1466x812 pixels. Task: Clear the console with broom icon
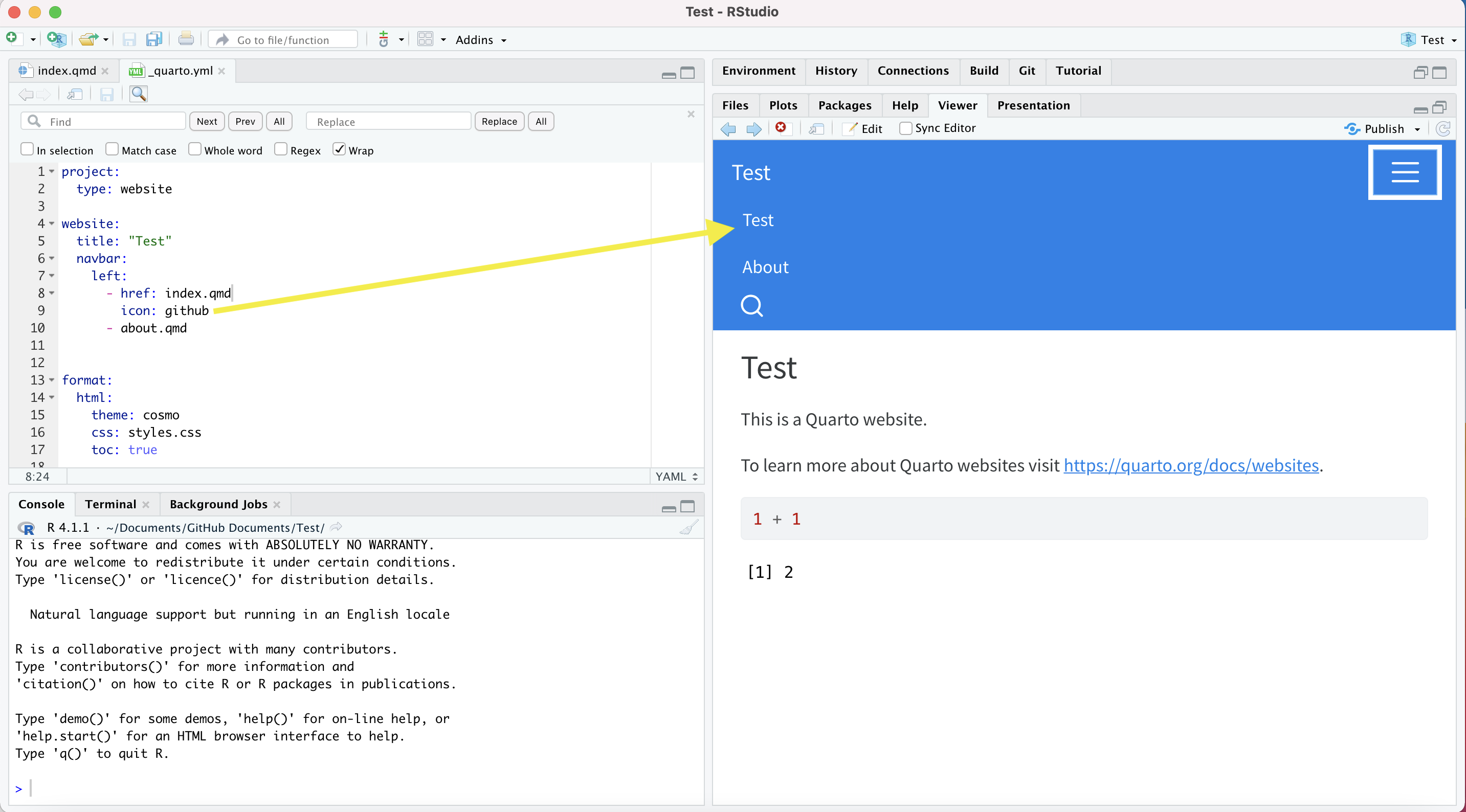688,528
